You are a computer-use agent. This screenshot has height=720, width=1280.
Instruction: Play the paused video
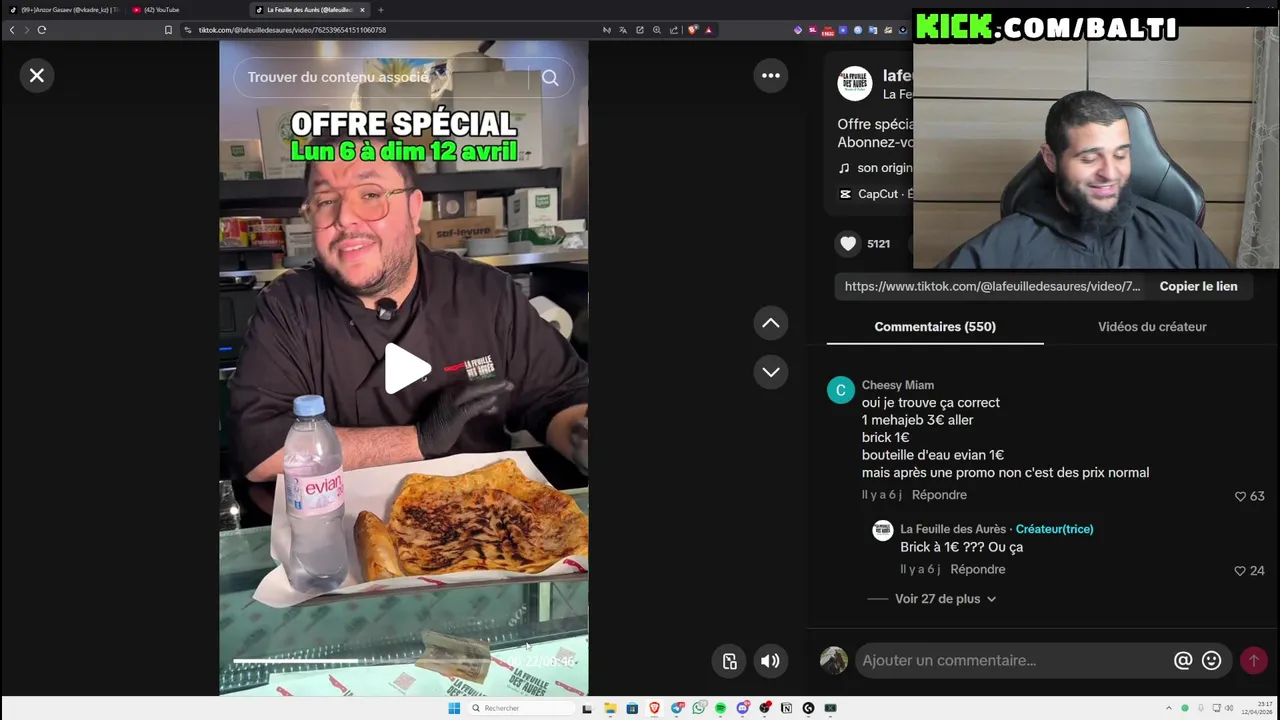point(407,368)
